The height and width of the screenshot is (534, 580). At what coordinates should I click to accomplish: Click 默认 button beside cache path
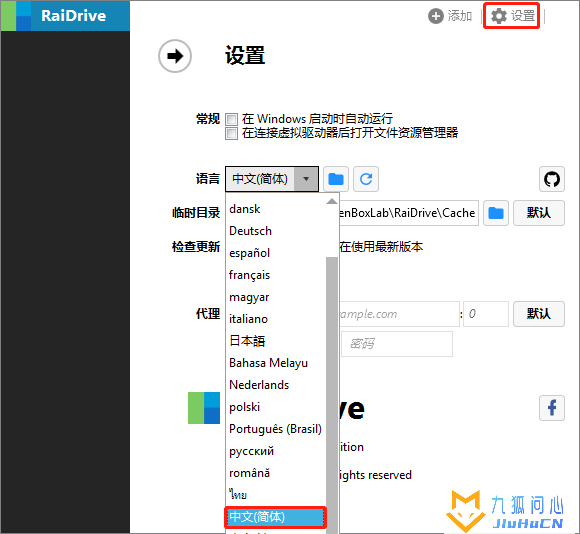click(539, 213)
